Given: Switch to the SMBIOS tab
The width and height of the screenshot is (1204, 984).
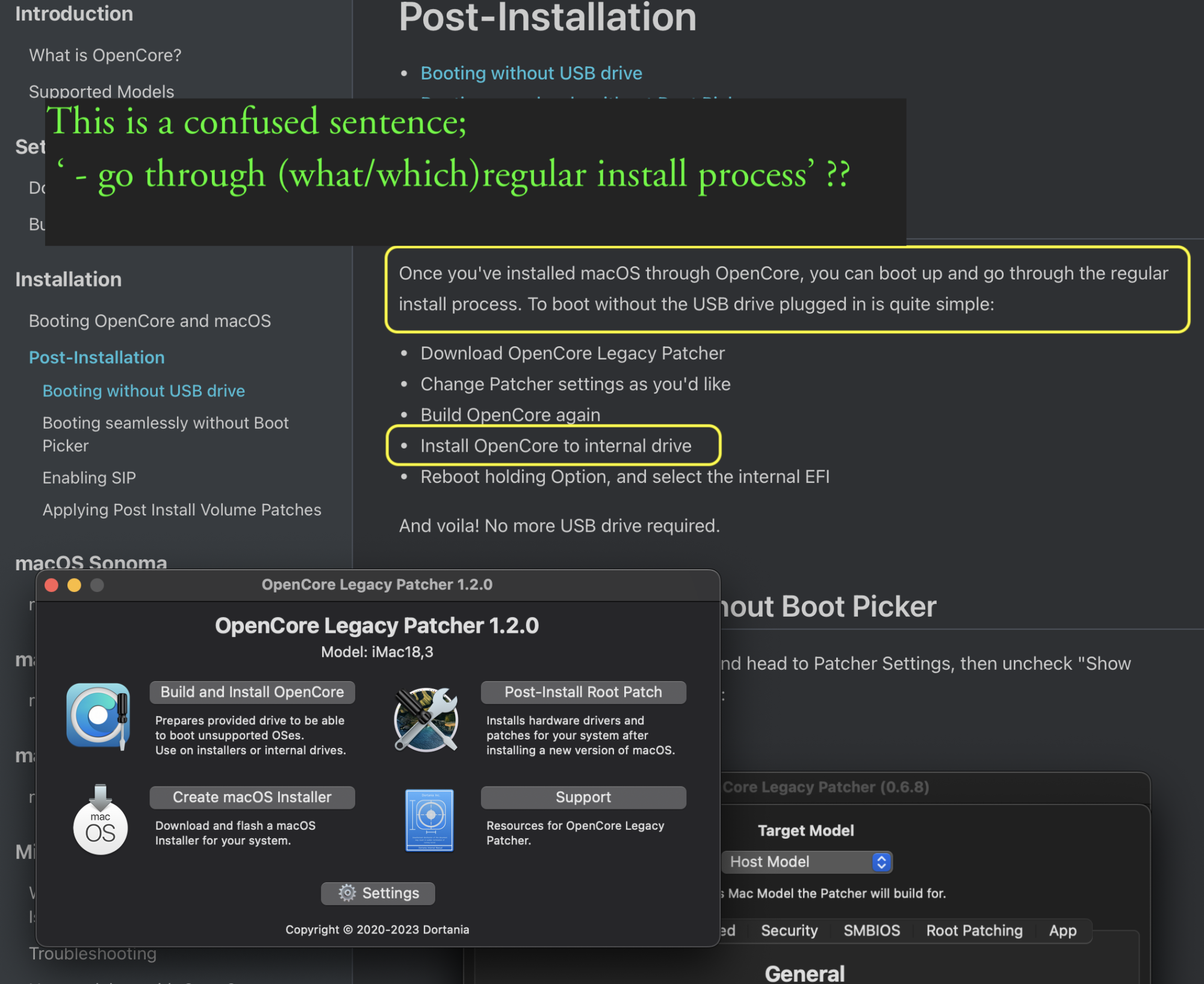Looking at the screenshot, I should tap(871, 930).
